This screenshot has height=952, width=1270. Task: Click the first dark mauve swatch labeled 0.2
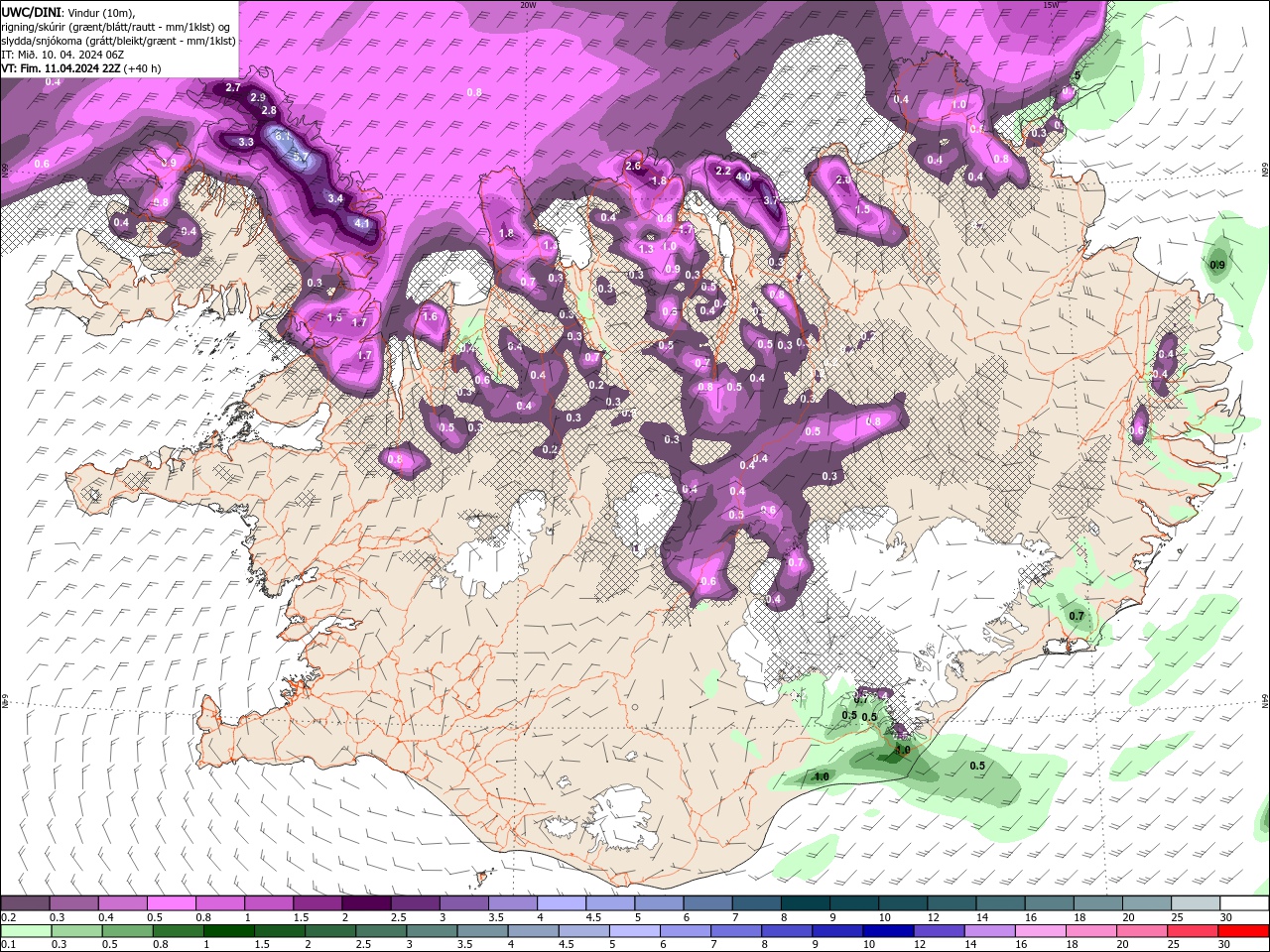(x=25, y=903)
